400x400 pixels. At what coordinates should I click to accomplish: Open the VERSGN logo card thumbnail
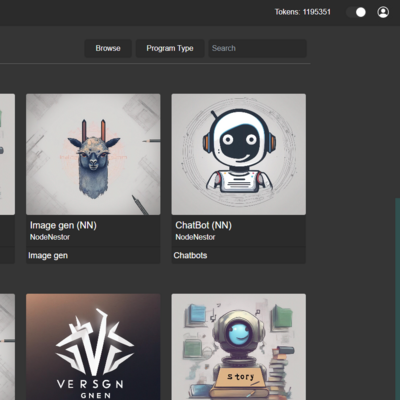click(93, 347)
